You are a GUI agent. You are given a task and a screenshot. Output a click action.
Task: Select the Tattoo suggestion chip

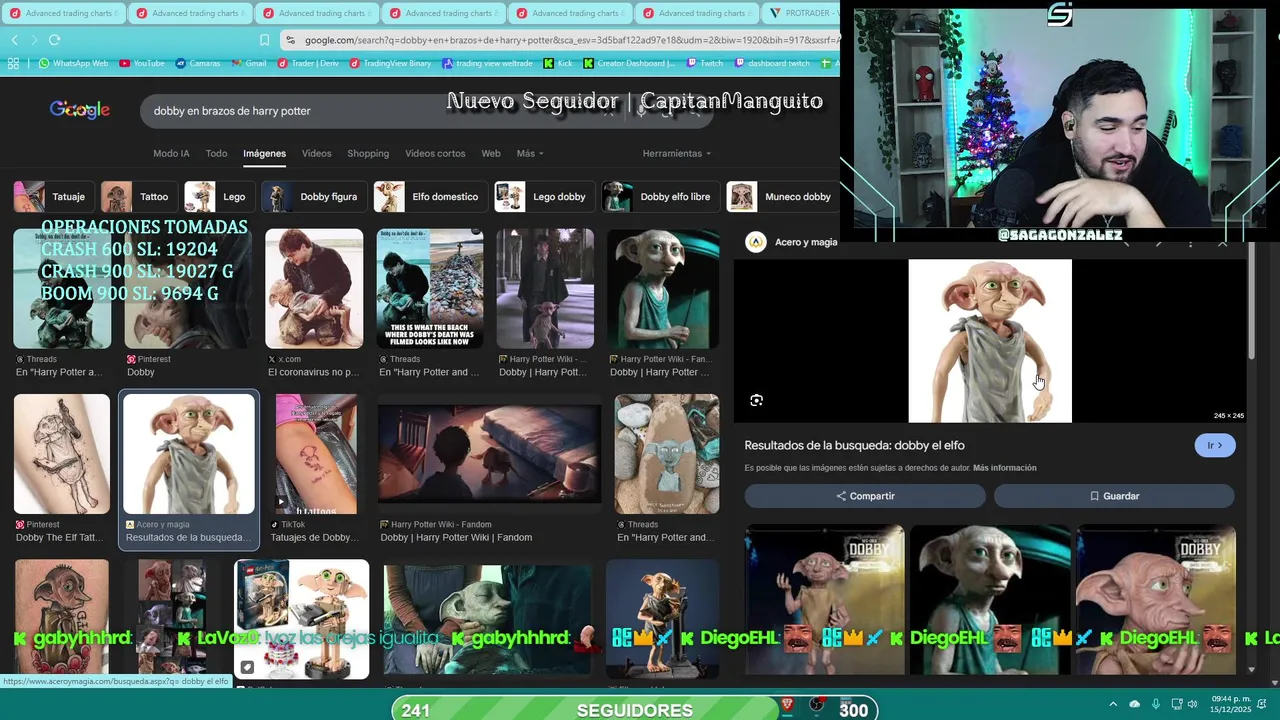point(139,197)
